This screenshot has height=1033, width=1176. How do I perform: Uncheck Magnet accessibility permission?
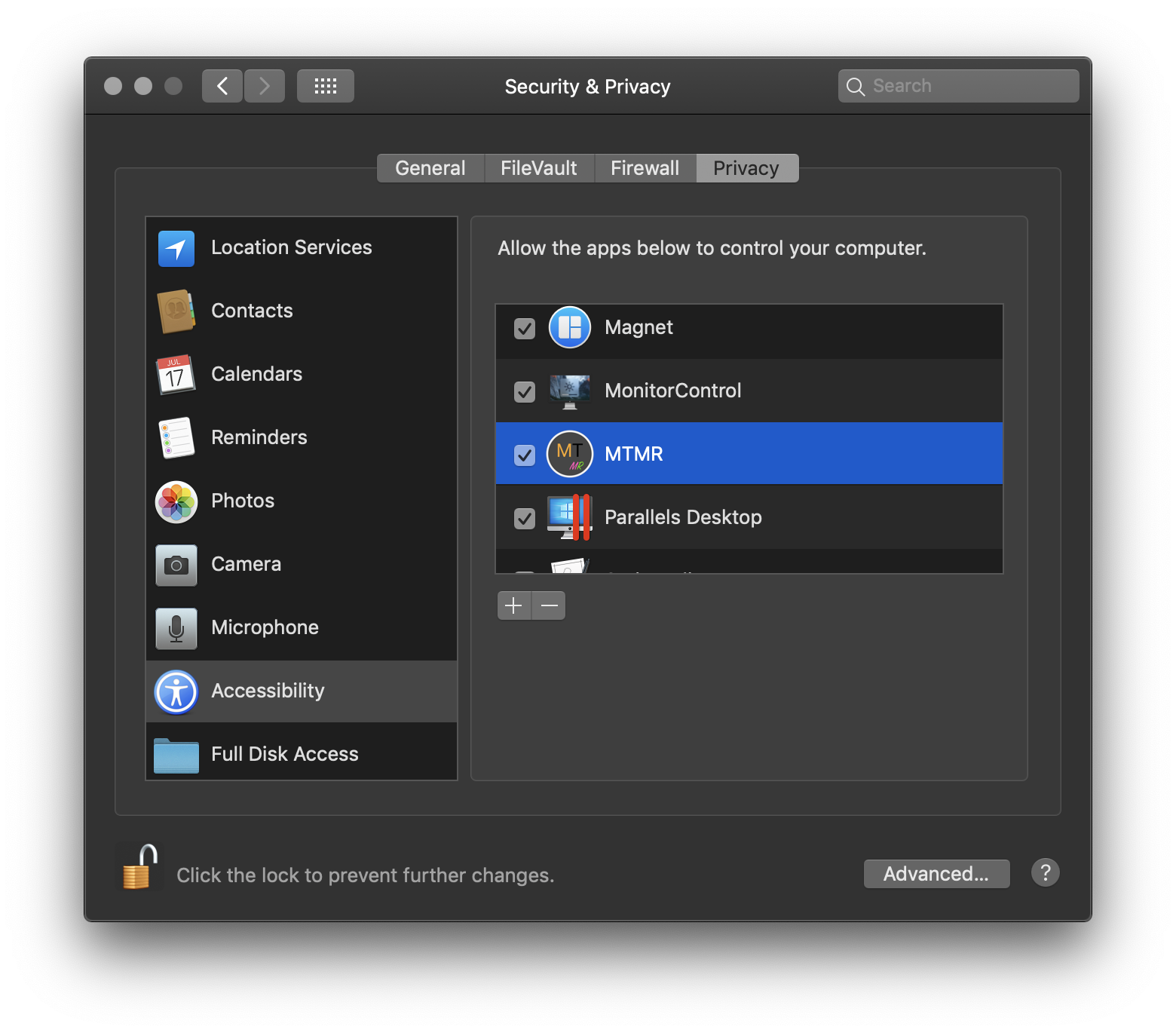(524, 329)
